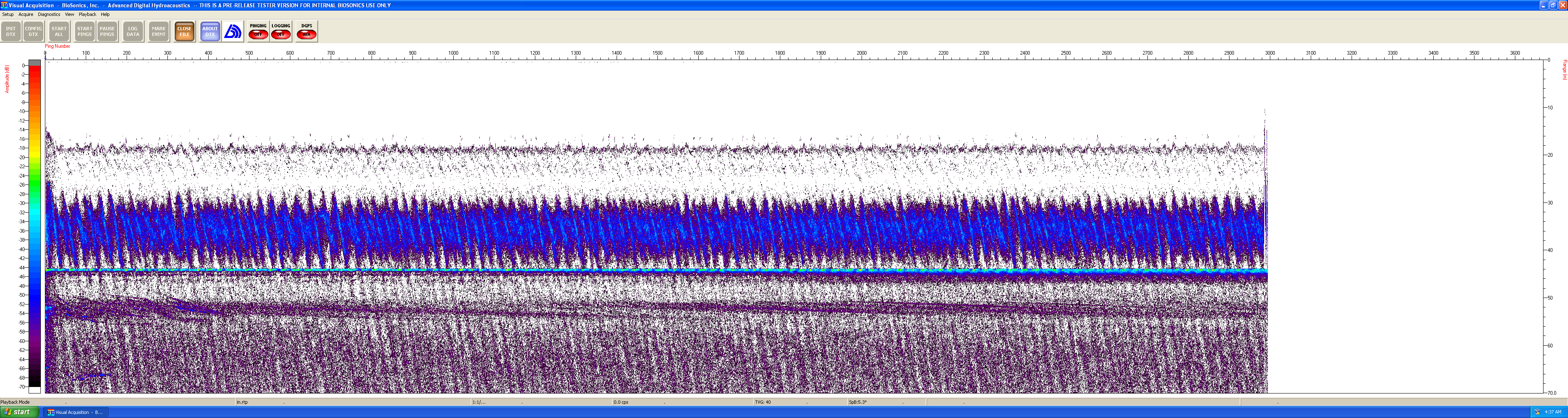Click the 'in.rtp' file name in status bar
Image resolution: width=1568 pixels, height=418 pixels.
pos(242,402)
